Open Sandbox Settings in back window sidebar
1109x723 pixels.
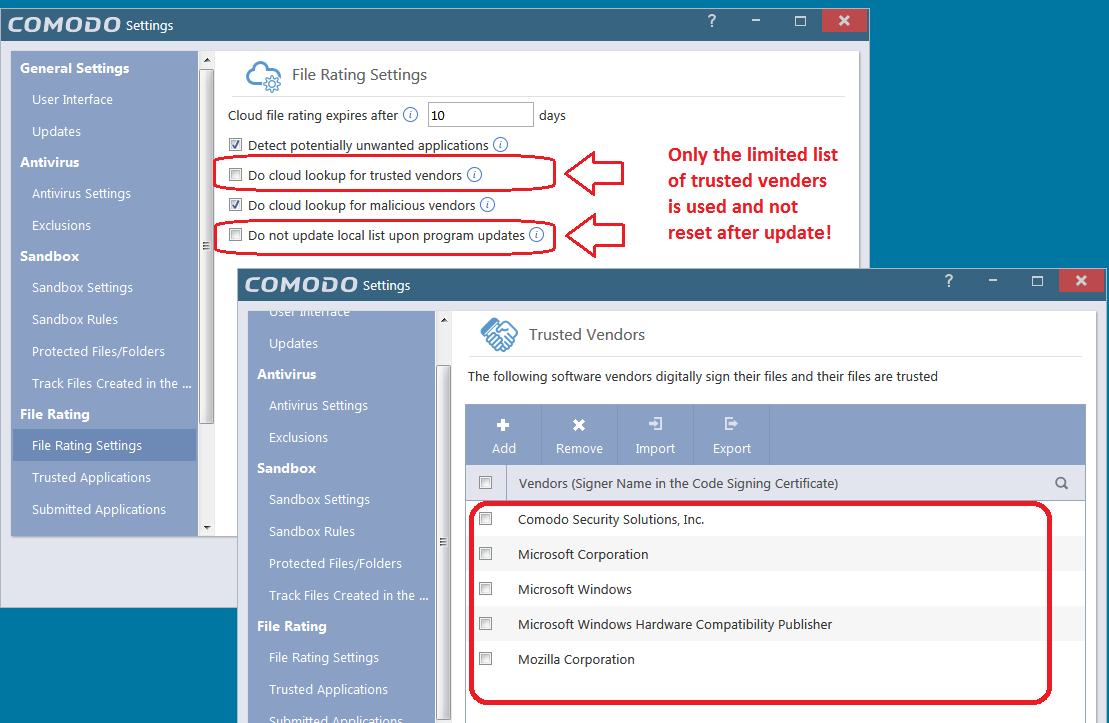click(82, 288)
